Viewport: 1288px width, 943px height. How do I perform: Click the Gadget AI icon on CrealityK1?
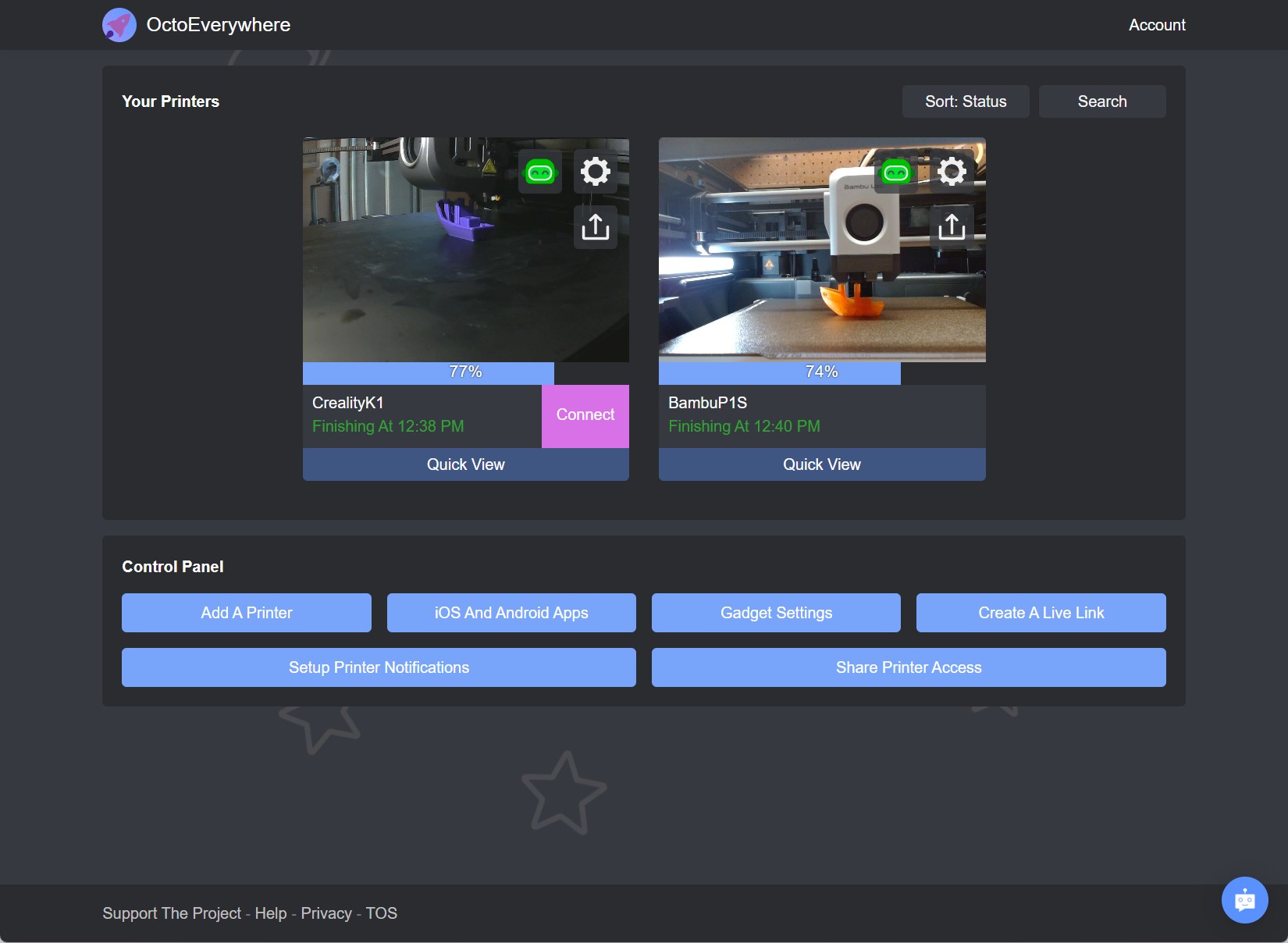(x=540, y=171)
